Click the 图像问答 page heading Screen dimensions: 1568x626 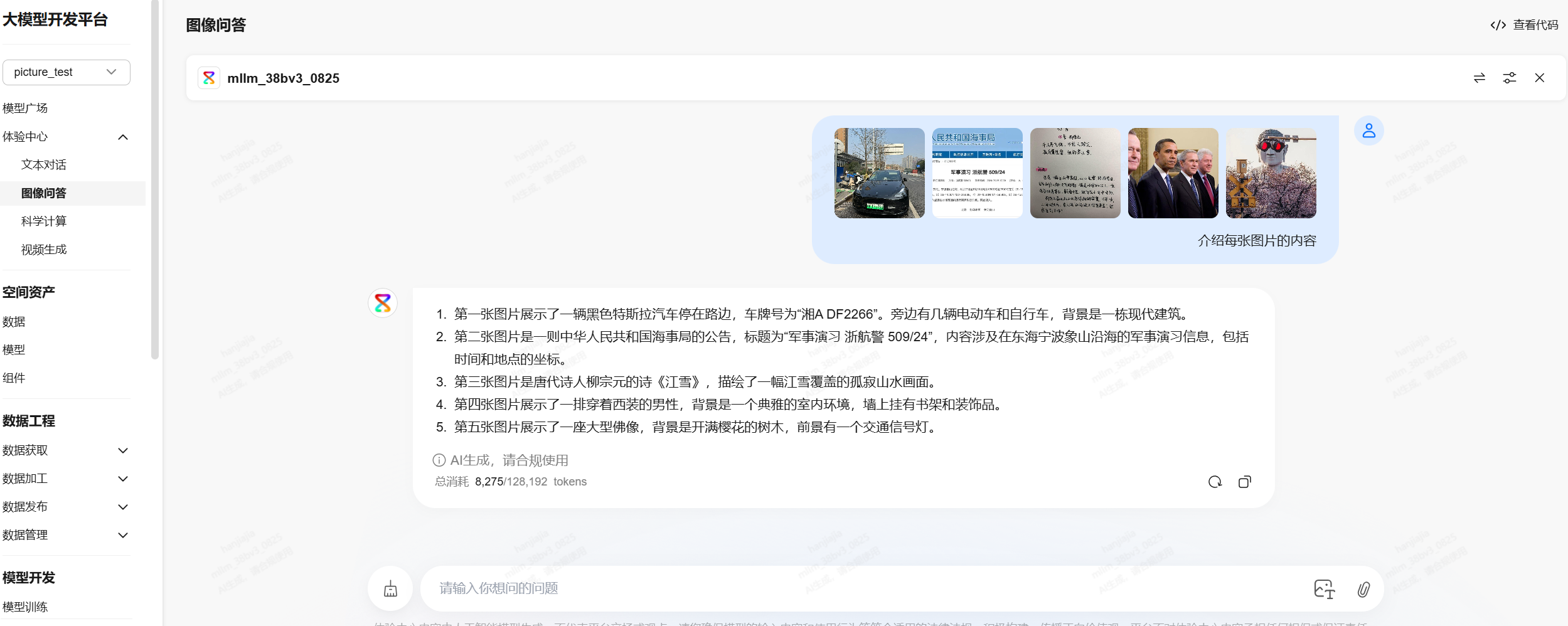pos(216,25)
